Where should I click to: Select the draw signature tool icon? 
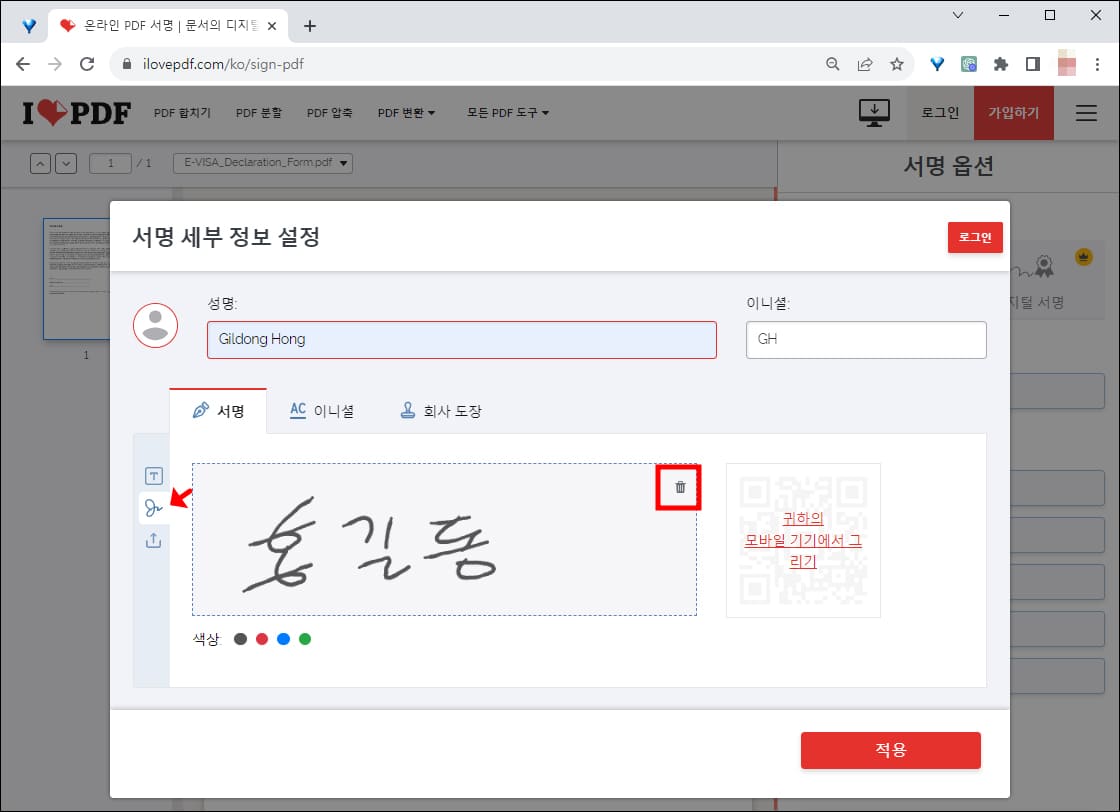(x=154, y=508)
